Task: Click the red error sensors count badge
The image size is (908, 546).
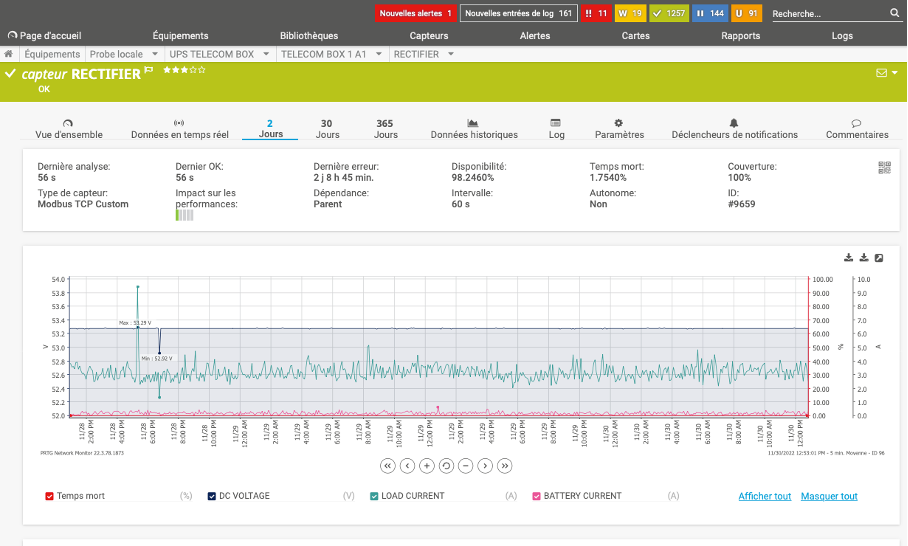Action: coord(595,14)
